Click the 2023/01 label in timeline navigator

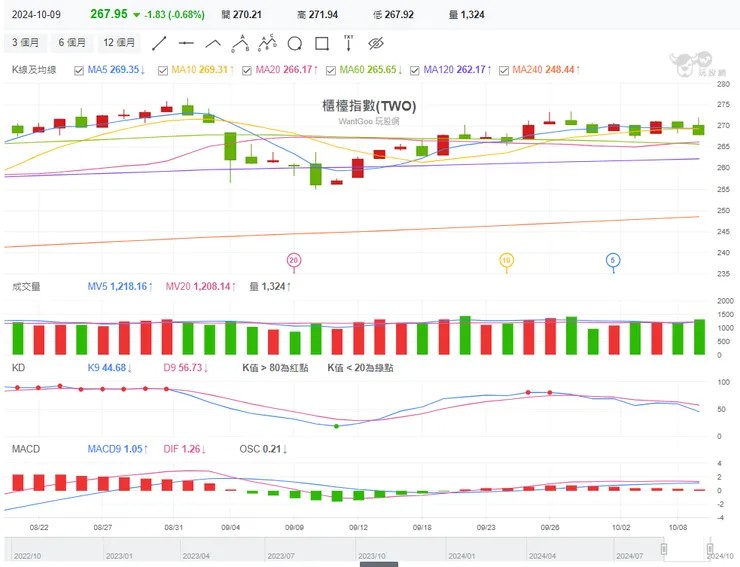point(119,556)
